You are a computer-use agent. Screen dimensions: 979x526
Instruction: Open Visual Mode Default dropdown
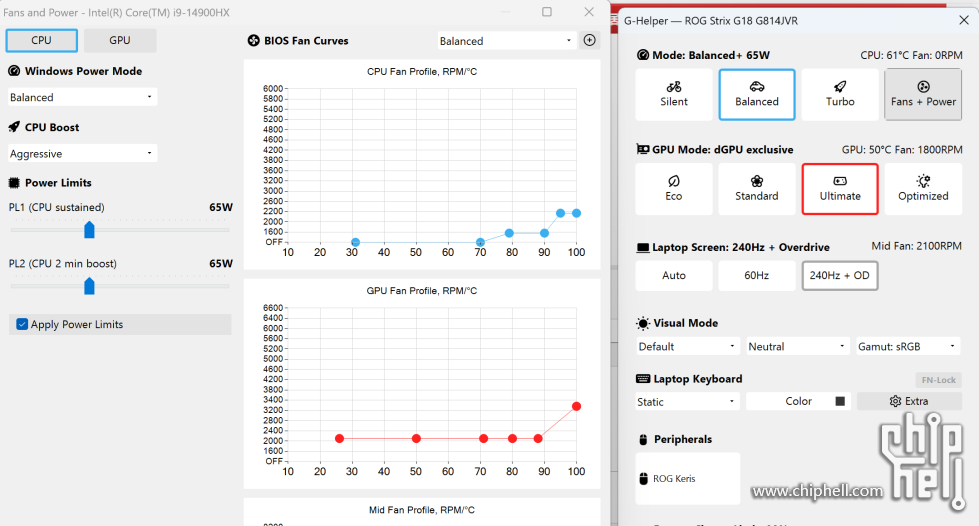click(687, 347)
